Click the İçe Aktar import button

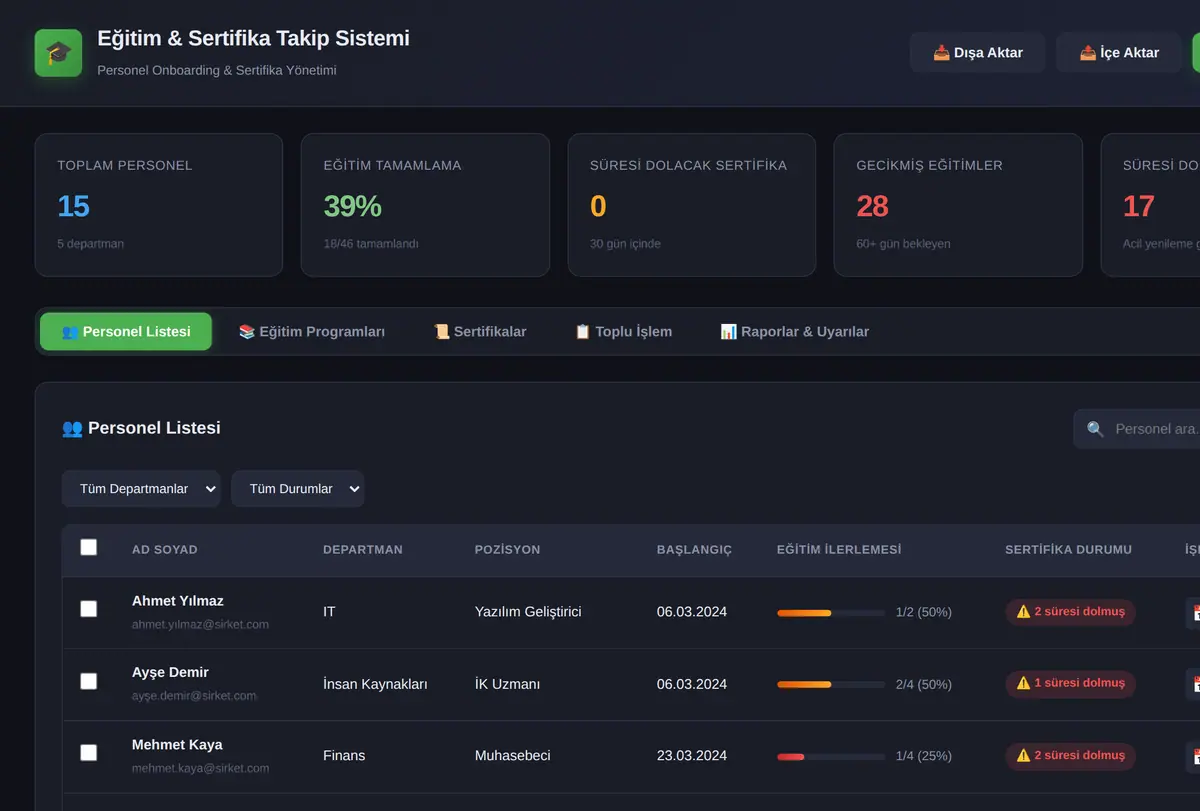pyautogui.click(x=1120, y=53)
